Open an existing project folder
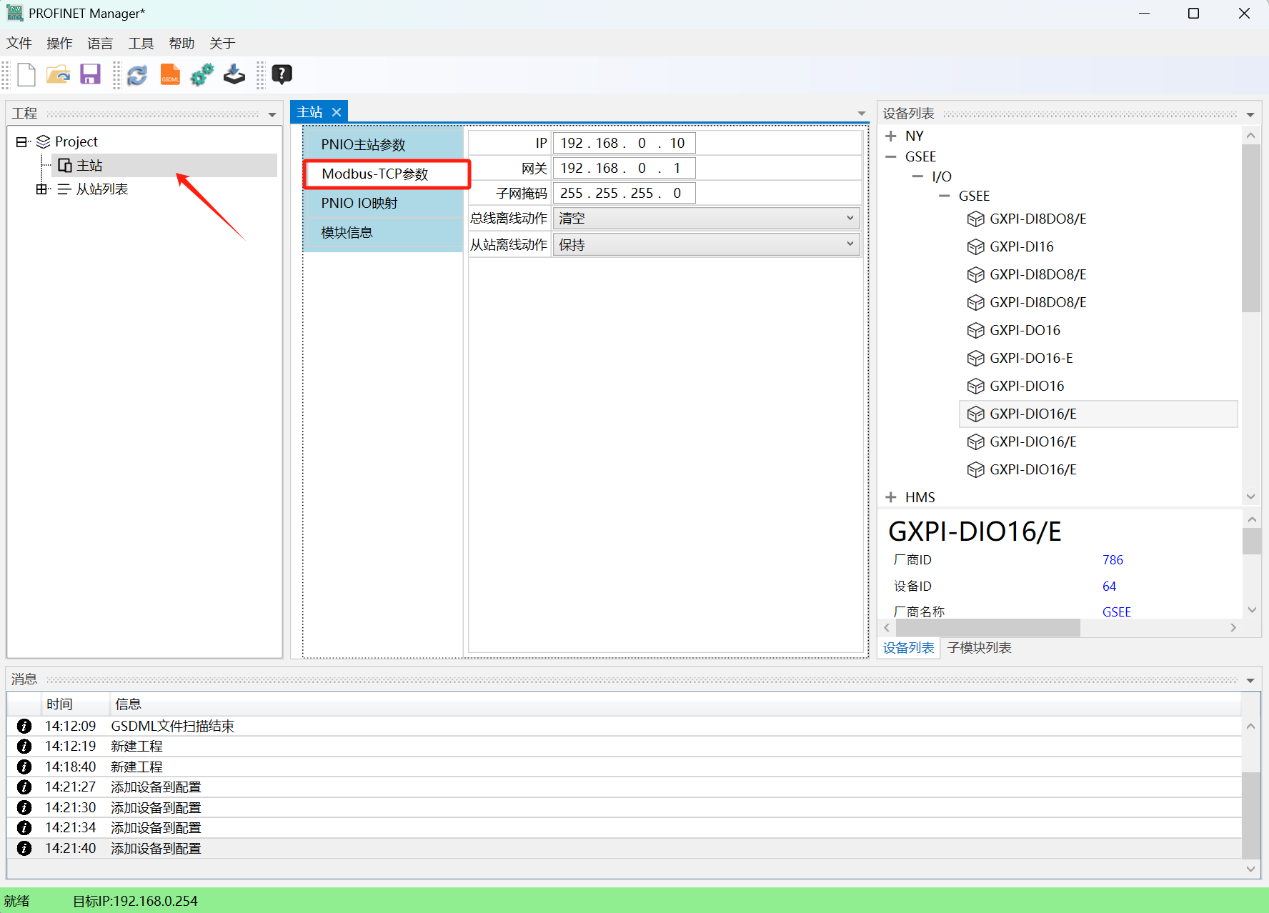This screenshot has width=1269, height=913. [x=58, y=74]
